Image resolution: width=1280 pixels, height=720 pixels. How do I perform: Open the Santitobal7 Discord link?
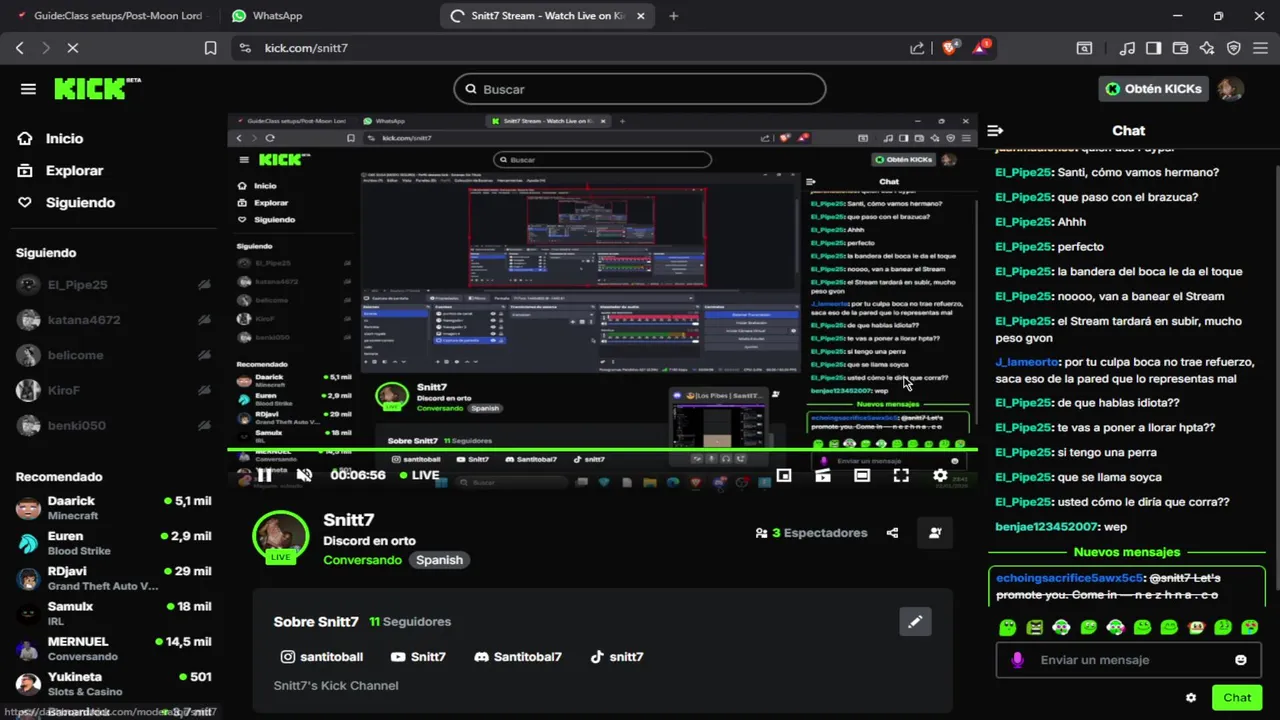(518, 657)
